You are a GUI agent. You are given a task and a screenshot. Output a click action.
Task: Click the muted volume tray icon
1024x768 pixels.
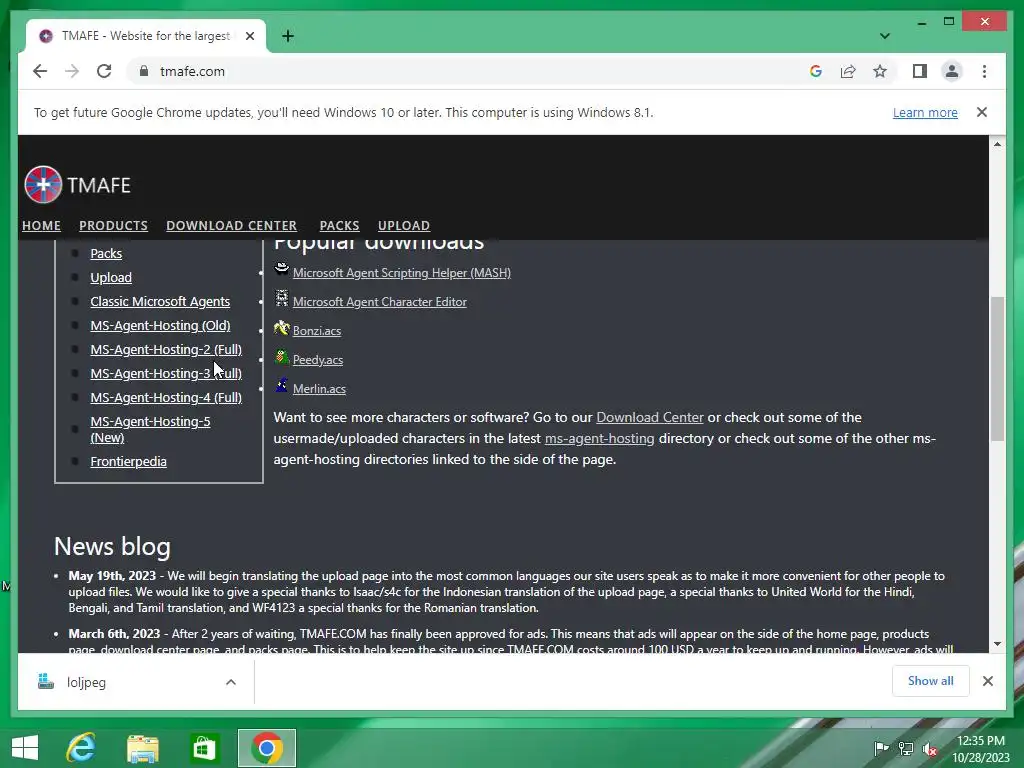tap(930, 749)
